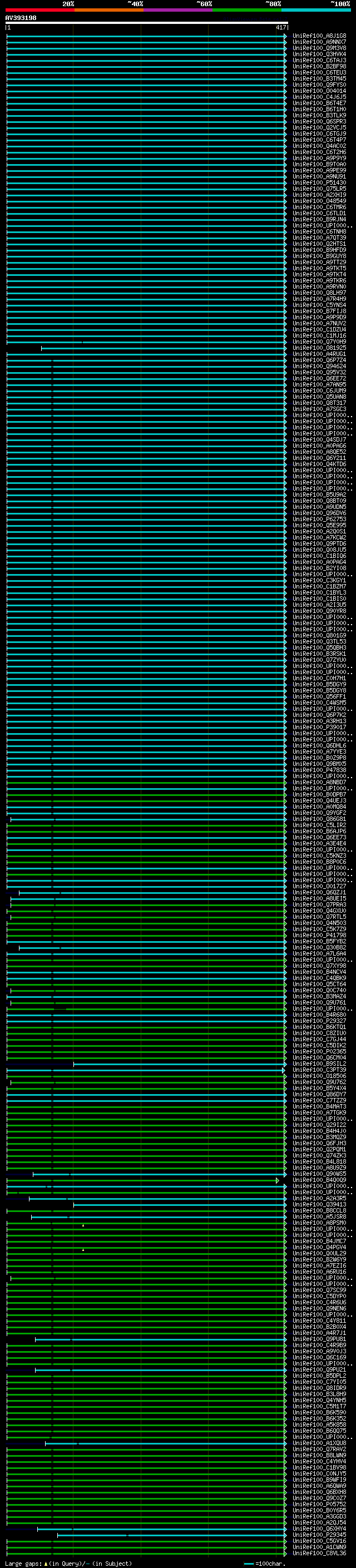This screenshot has width=356, height=1568.
Task: Click the cyan ~100% legend color bar
Action: (x=315, y=10)
